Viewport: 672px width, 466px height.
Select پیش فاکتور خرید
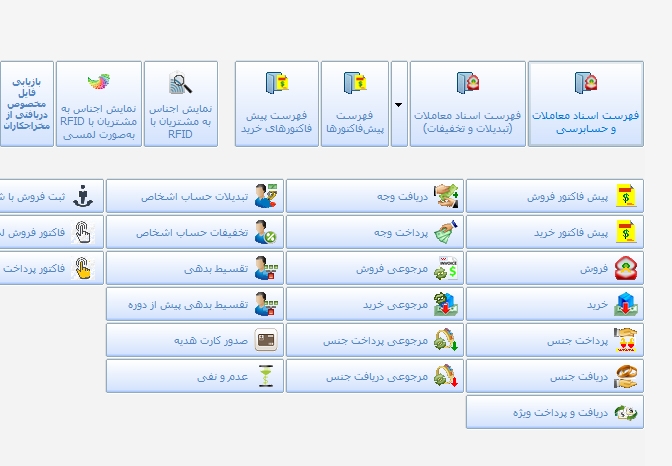(x=554, y=233)
